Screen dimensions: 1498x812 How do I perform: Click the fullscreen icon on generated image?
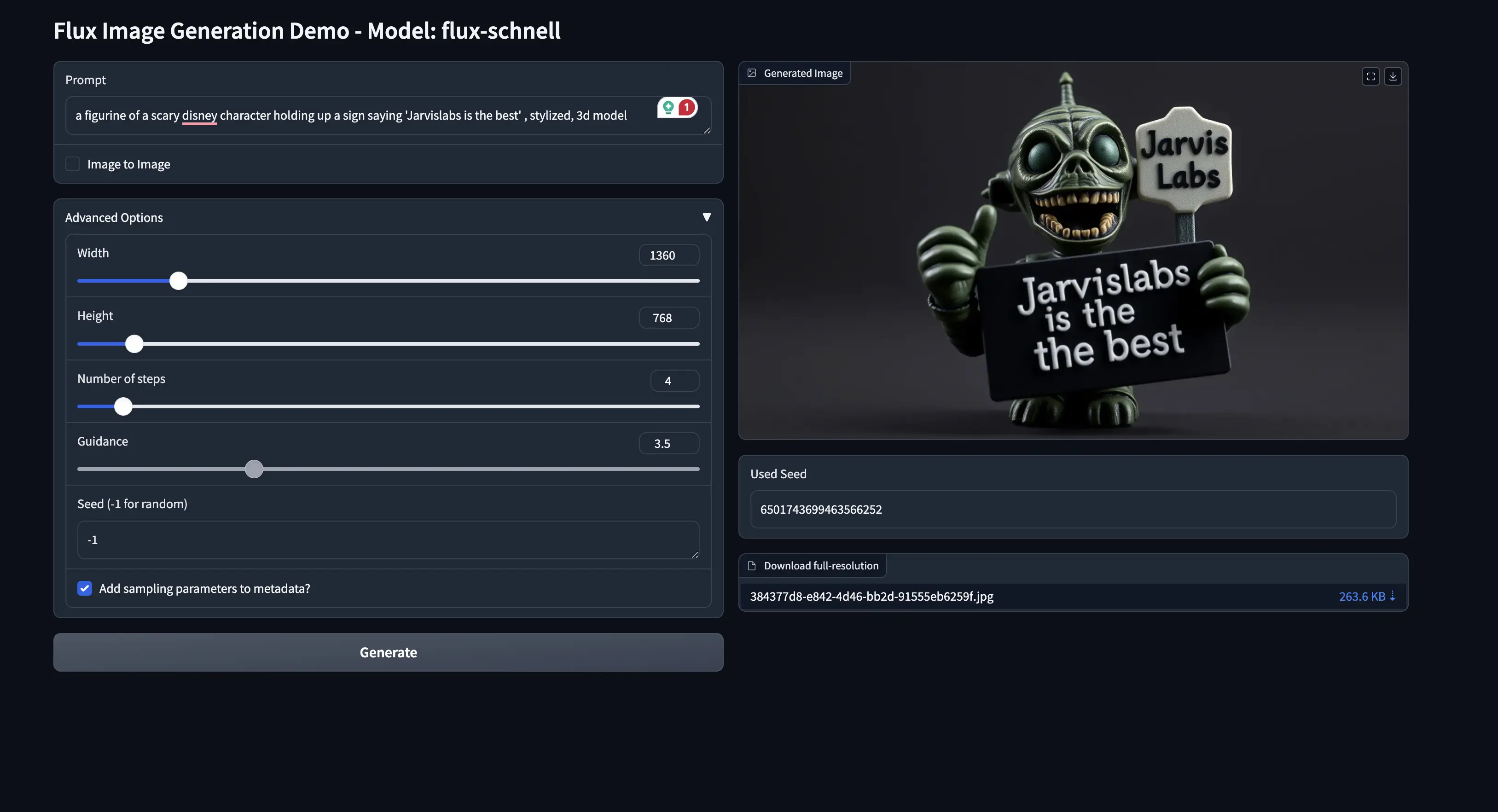(1370, 76)
